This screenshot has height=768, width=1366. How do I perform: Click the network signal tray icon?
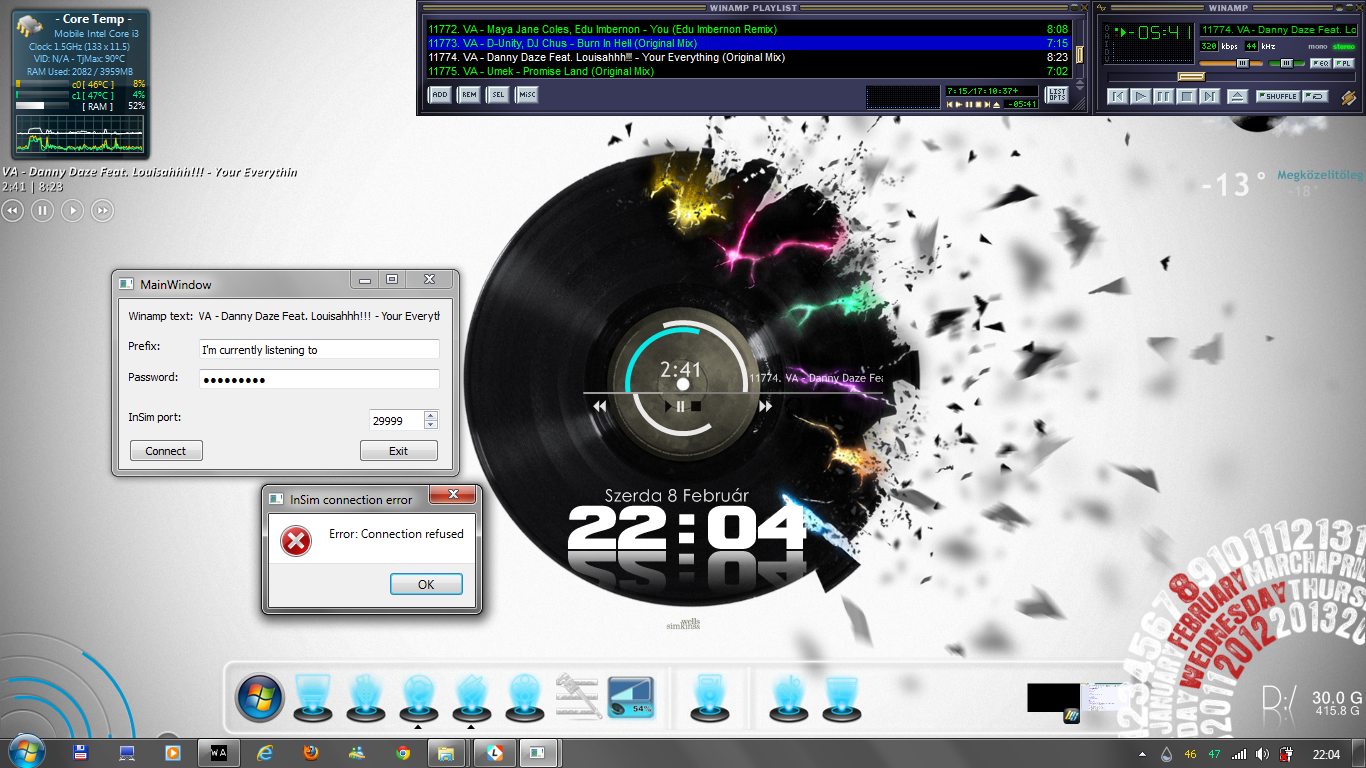pos(1239,753)
